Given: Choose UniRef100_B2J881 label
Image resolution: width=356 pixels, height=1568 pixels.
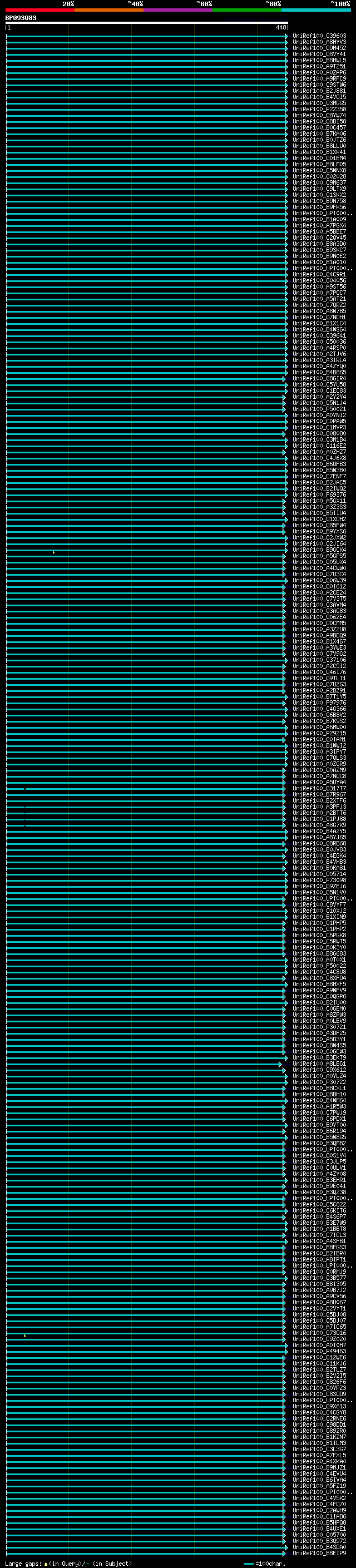Looking at the screenshot, I should tap(319, 91).
